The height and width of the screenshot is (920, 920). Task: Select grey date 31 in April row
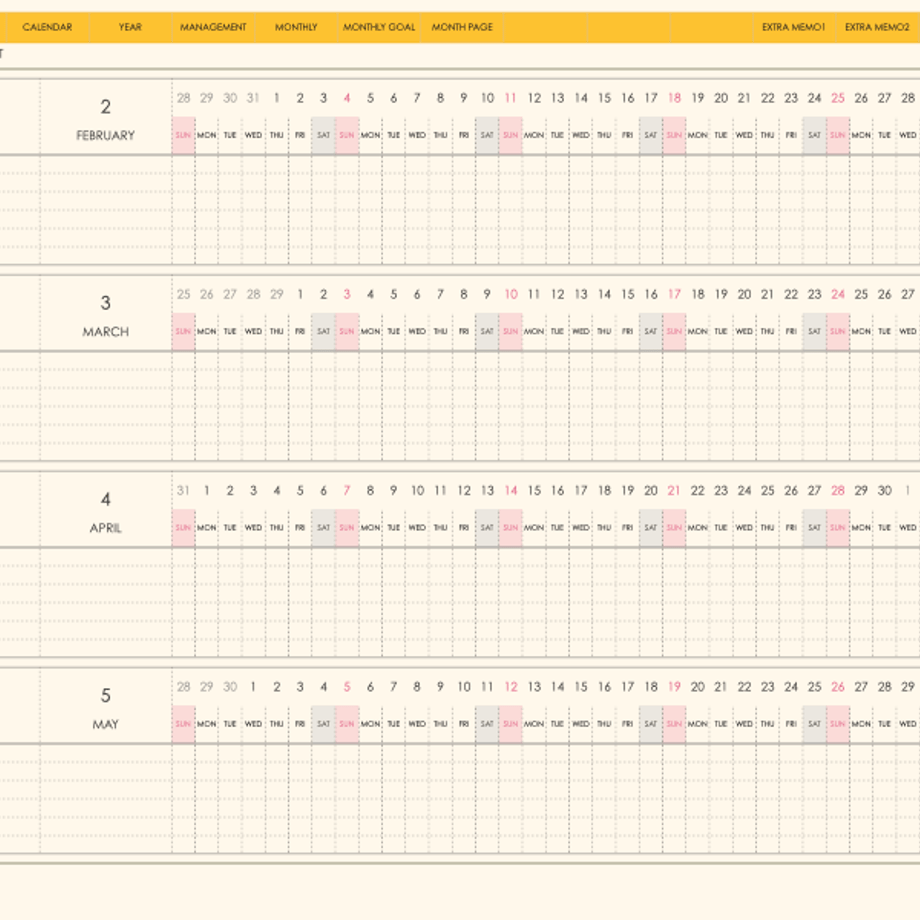coord(183,491)
